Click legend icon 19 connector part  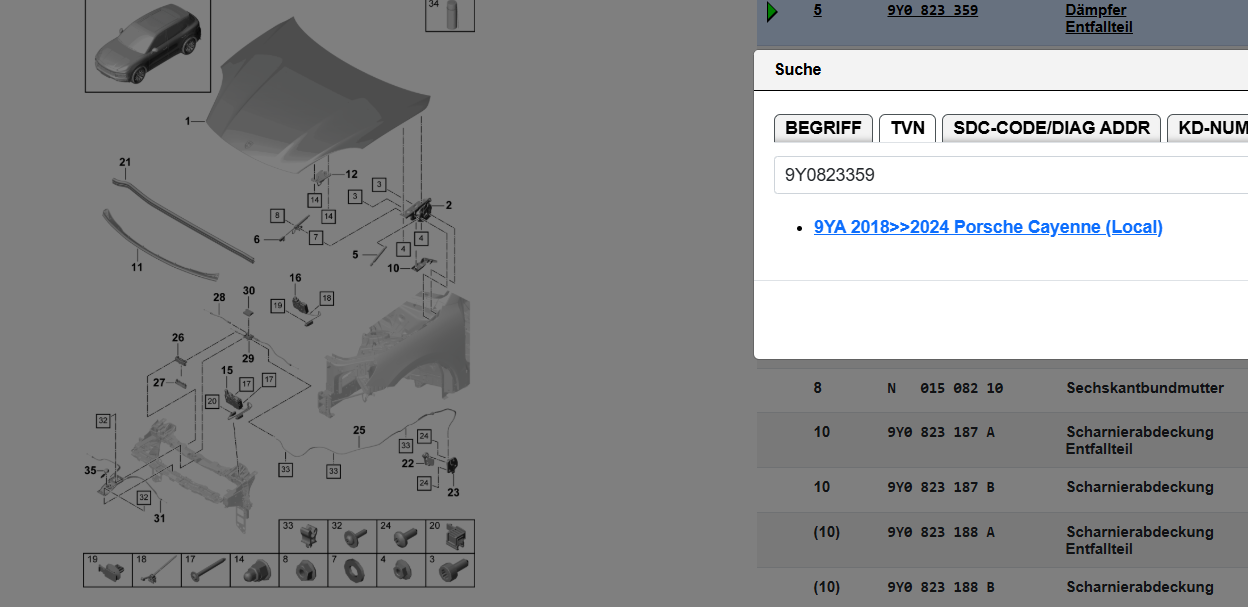[108, 570]
